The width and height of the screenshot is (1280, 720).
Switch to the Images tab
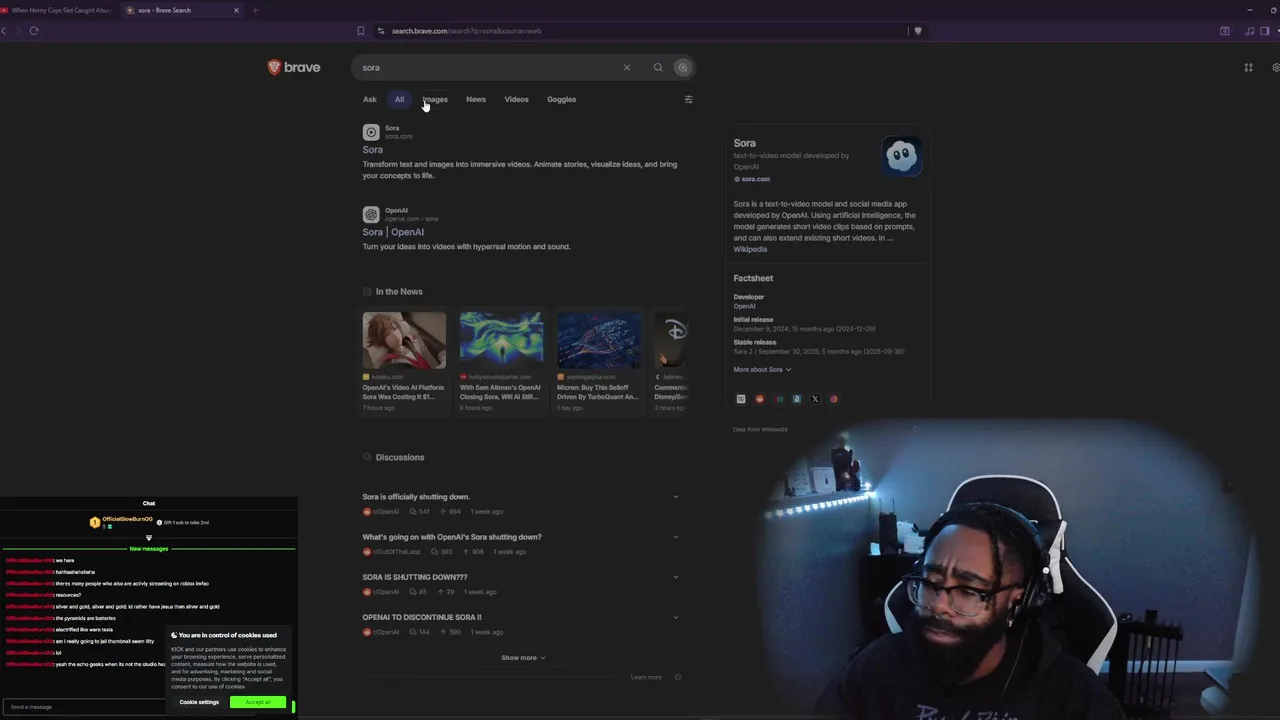point(435,99)
